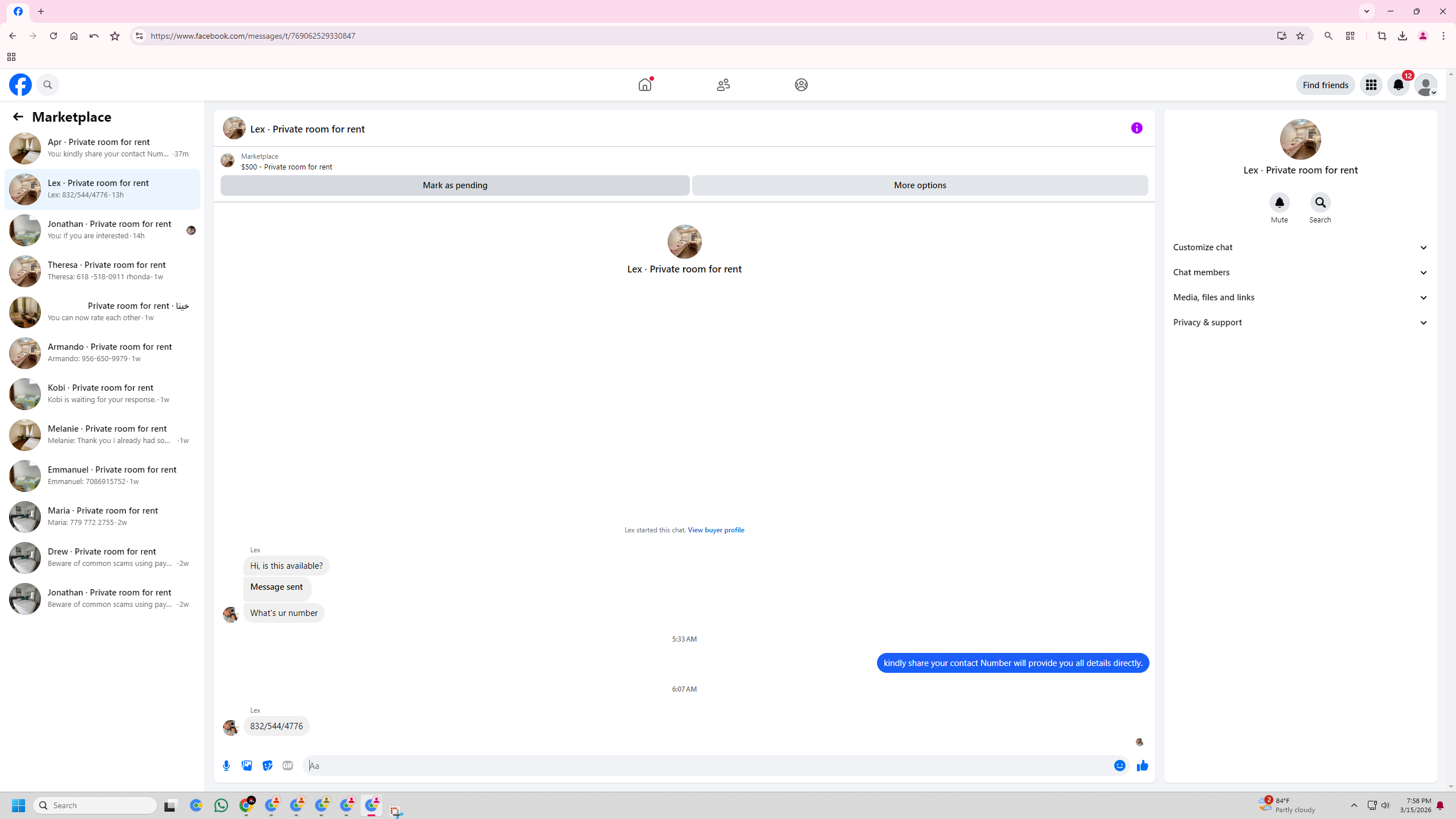Viewport: 1456px width, 819px height.
Task: Open the account avatar menu
Action: coord(1426,85)
